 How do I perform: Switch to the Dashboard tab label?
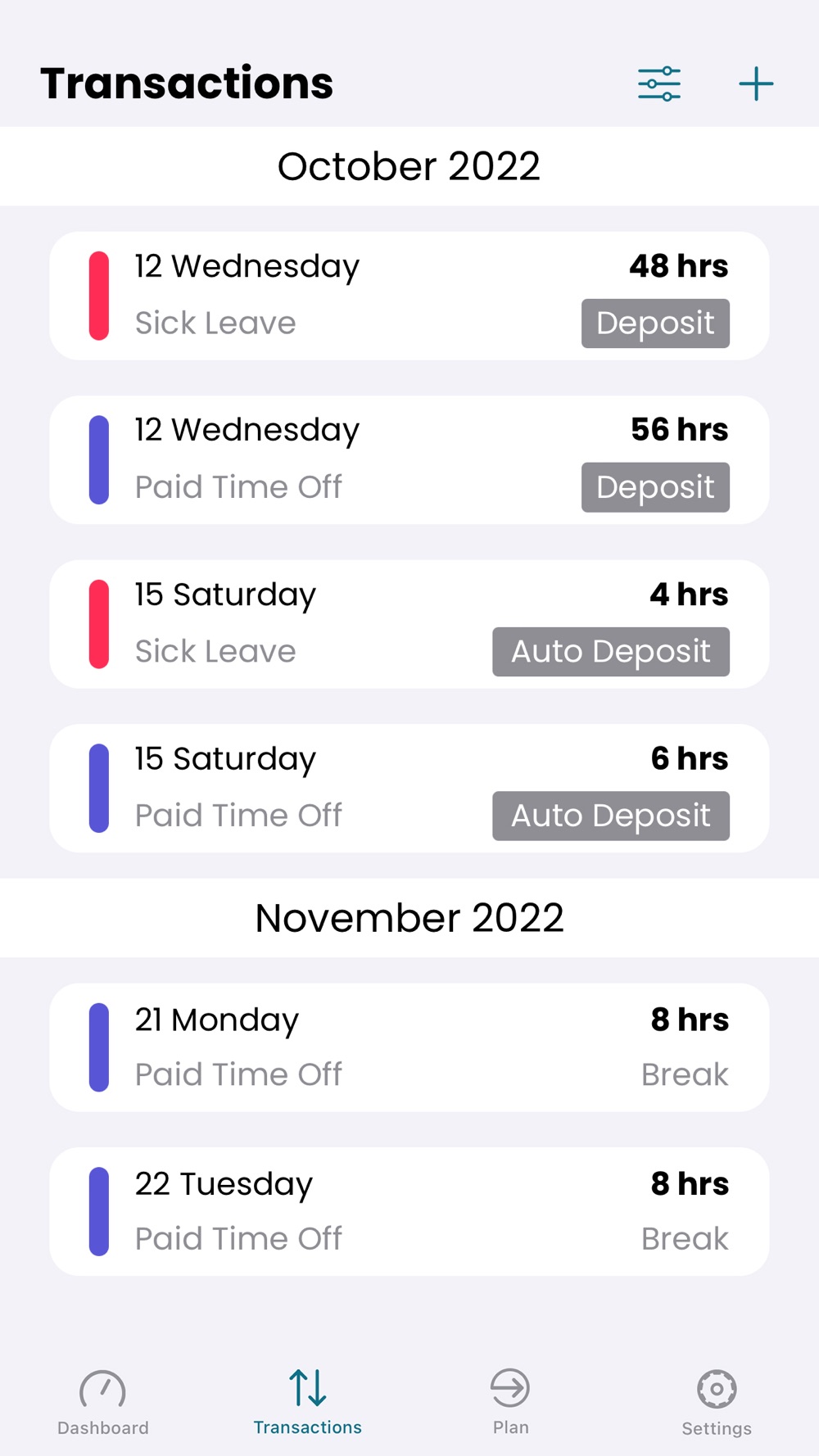coord(103,1428)
